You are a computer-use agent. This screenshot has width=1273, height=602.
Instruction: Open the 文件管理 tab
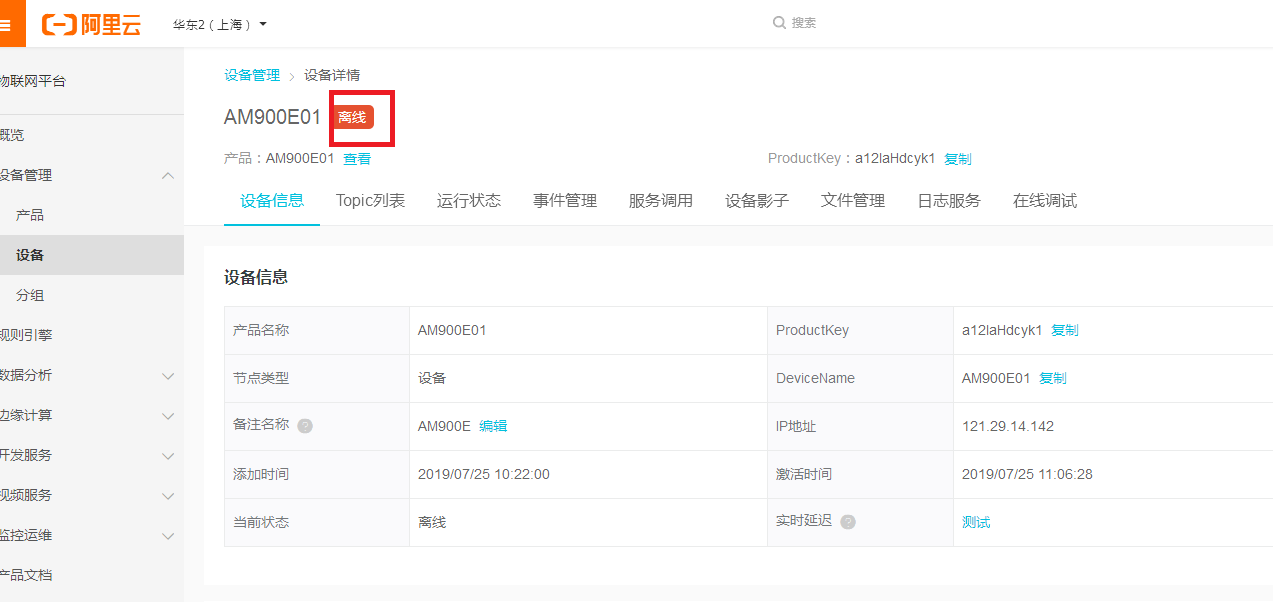pyautogui.click(x=853, y=201)
